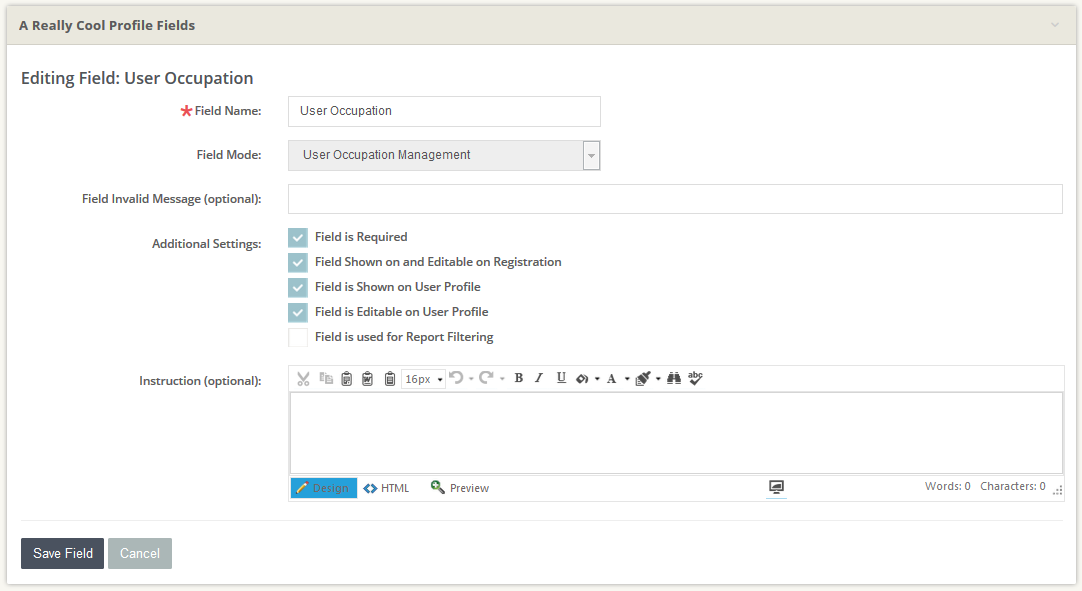The width and height of the screenshot is (1082, 591).
Task: Open the Field Mode dropdown
Action: point(591,155)
